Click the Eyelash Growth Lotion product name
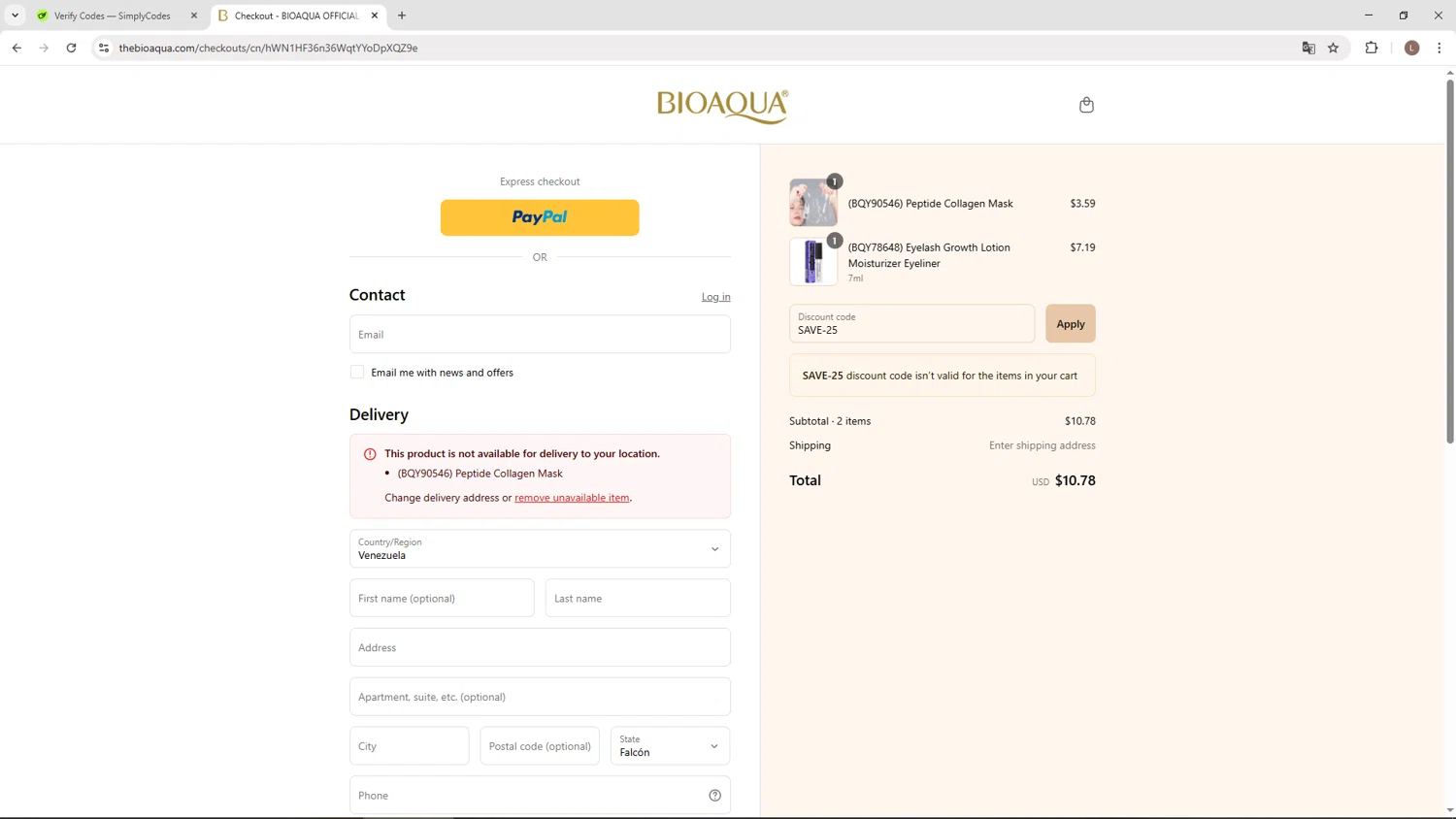This screenshot has width=1456, height=819. tap(929, 255)
